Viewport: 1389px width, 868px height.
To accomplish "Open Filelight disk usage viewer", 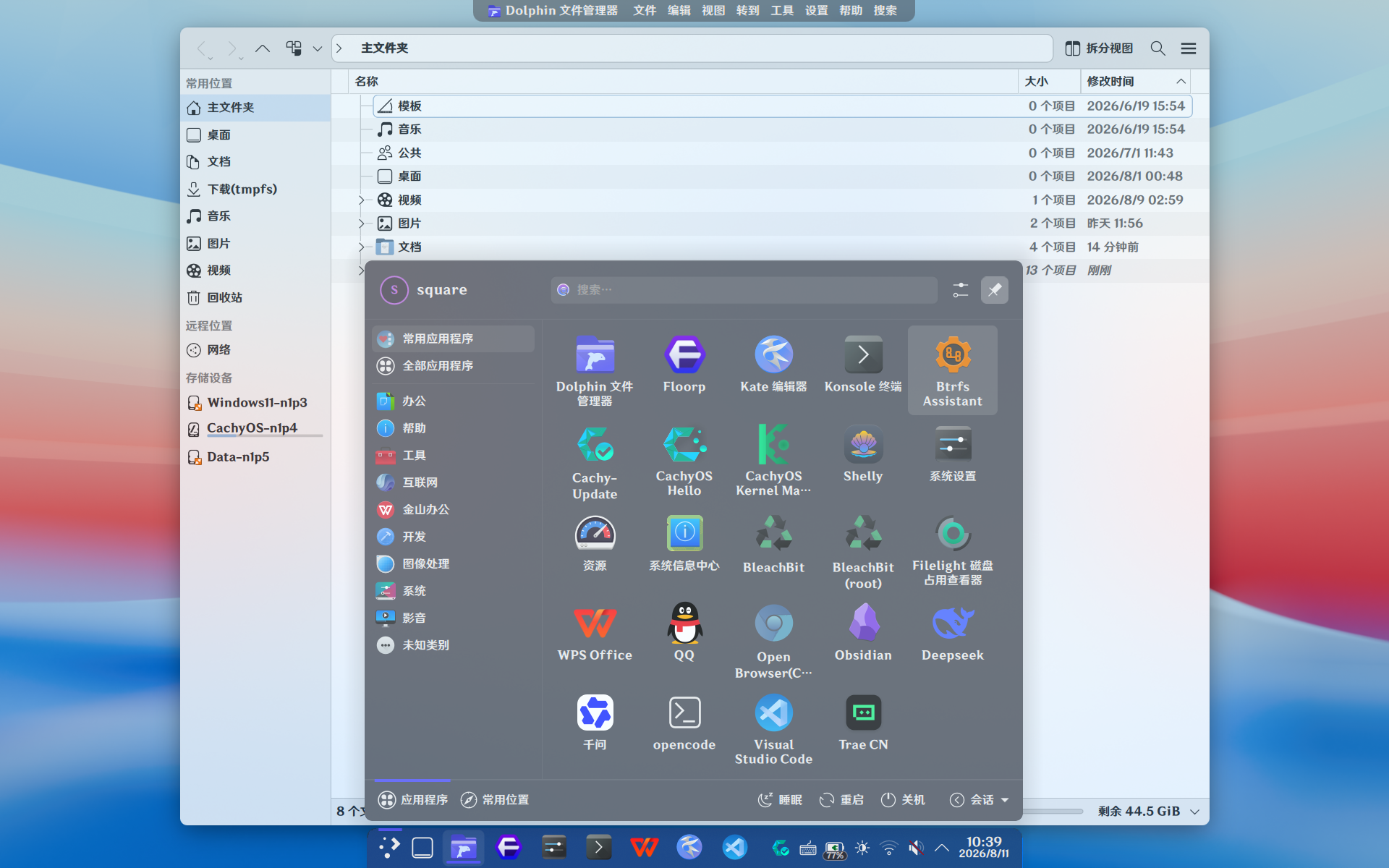I will pos(952,551).
